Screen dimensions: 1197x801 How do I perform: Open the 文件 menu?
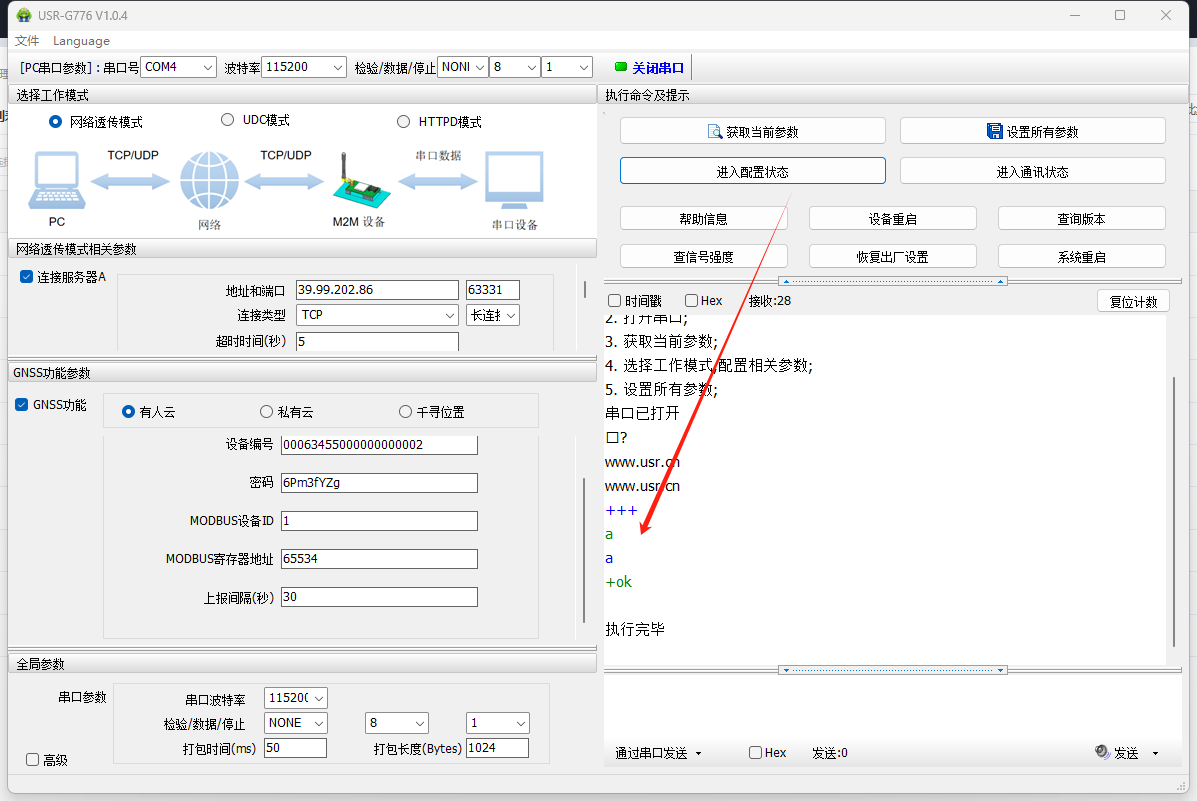click(x=27, y=41)
